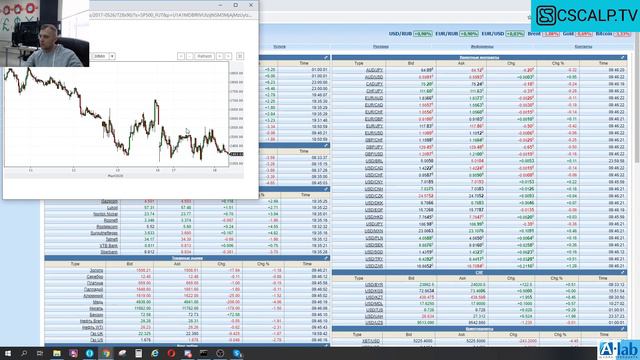This screenshot has width=640, height=360.
Task: Open Opera browser from the taskbar
Action: click(171, 353)
